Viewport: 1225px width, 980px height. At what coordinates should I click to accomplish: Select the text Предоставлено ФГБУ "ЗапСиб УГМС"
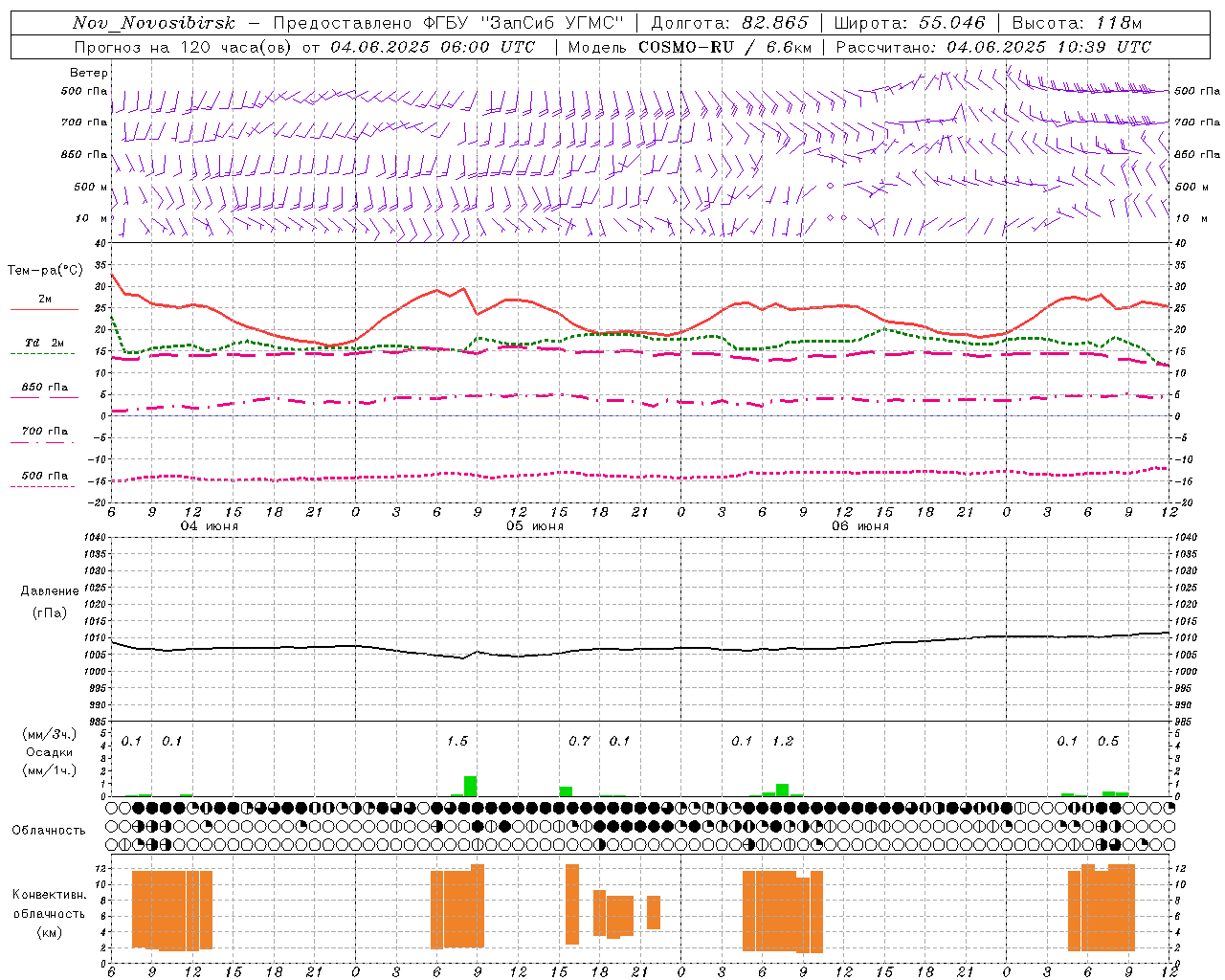[448, 23]
